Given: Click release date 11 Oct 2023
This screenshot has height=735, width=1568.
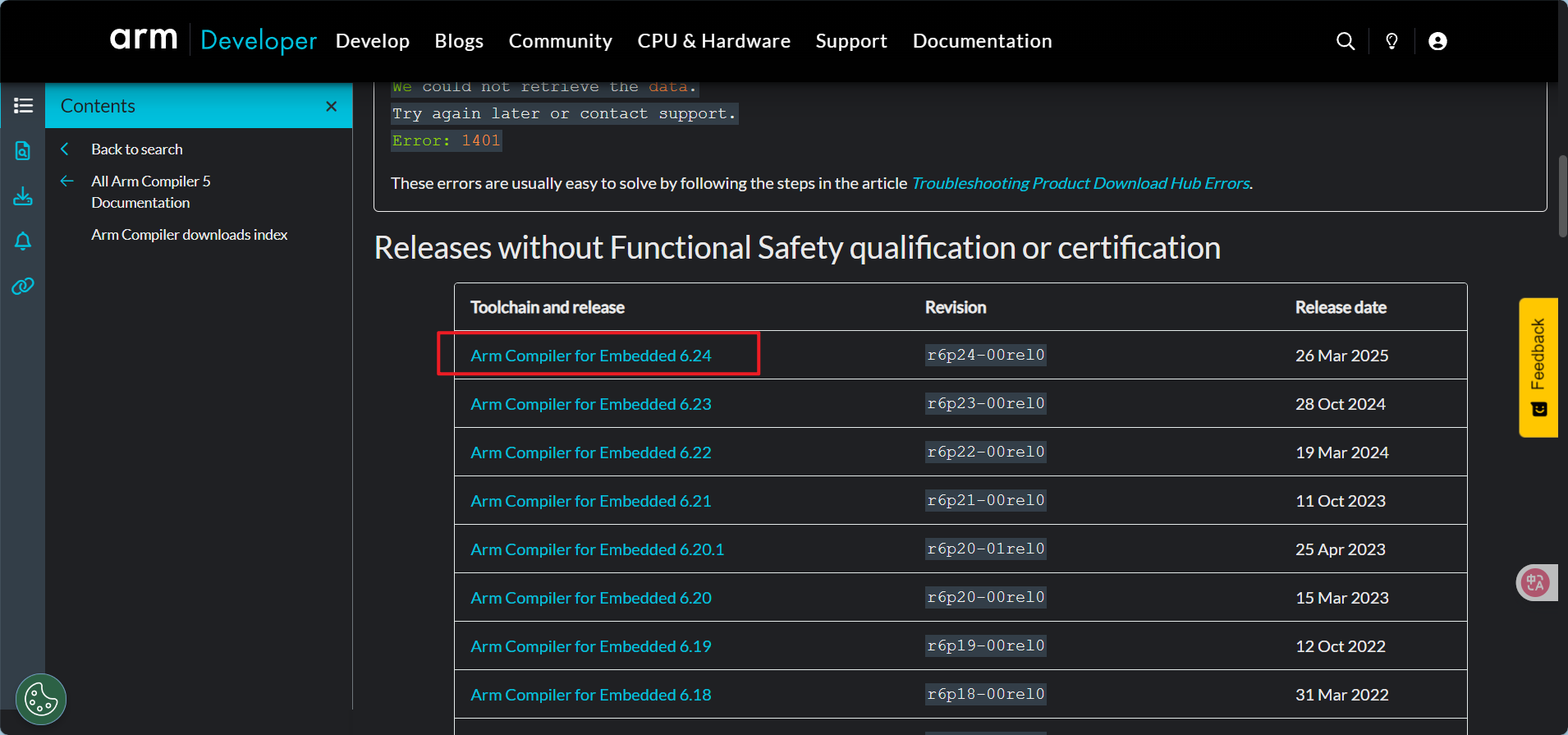Looking at the screenshot, I should click(1341, 501).
